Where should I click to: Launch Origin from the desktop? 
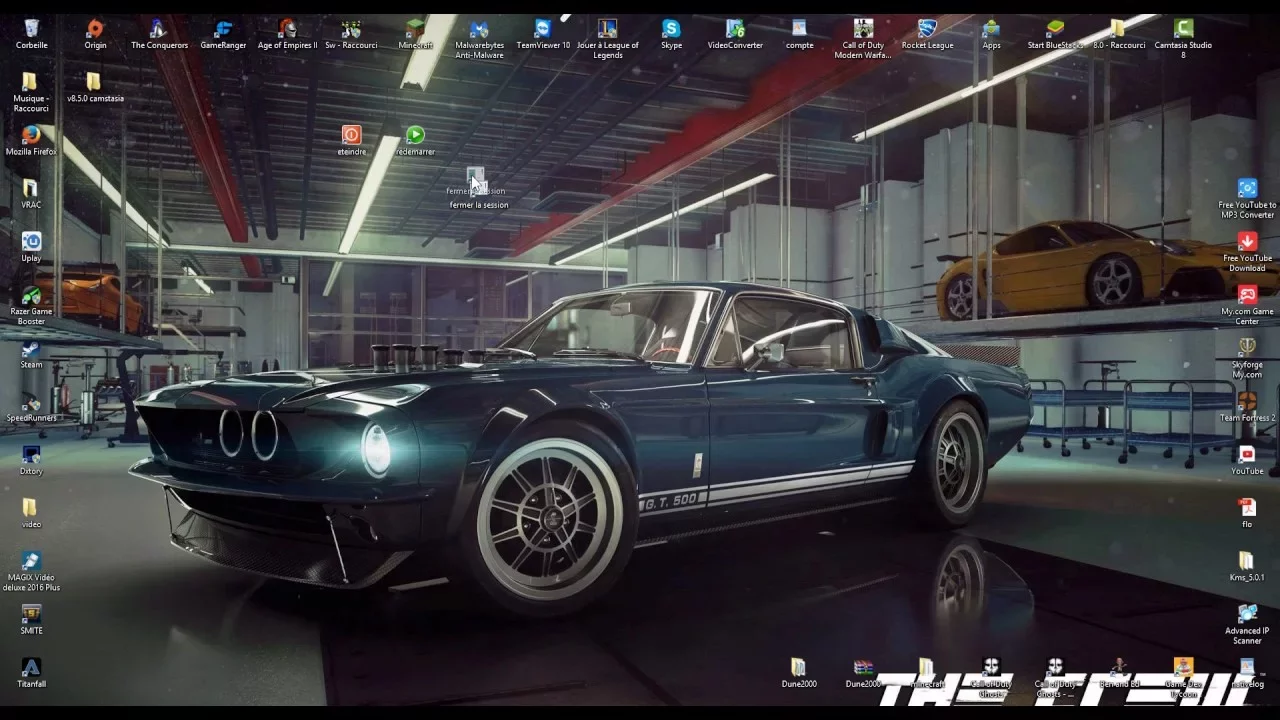pyautogui.click(x=95, y=29)
